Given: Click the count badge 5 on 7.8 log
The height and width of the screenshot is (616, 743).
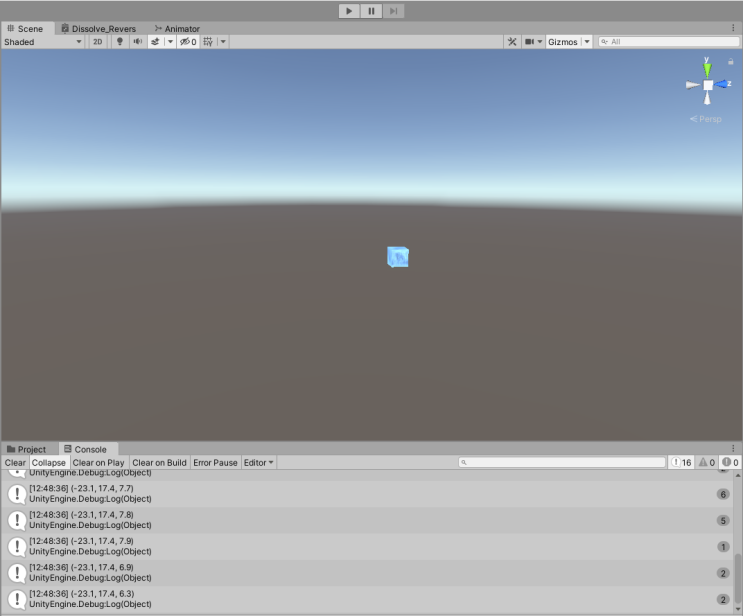Looking at the screenshot, I should [x=723, y=521].
